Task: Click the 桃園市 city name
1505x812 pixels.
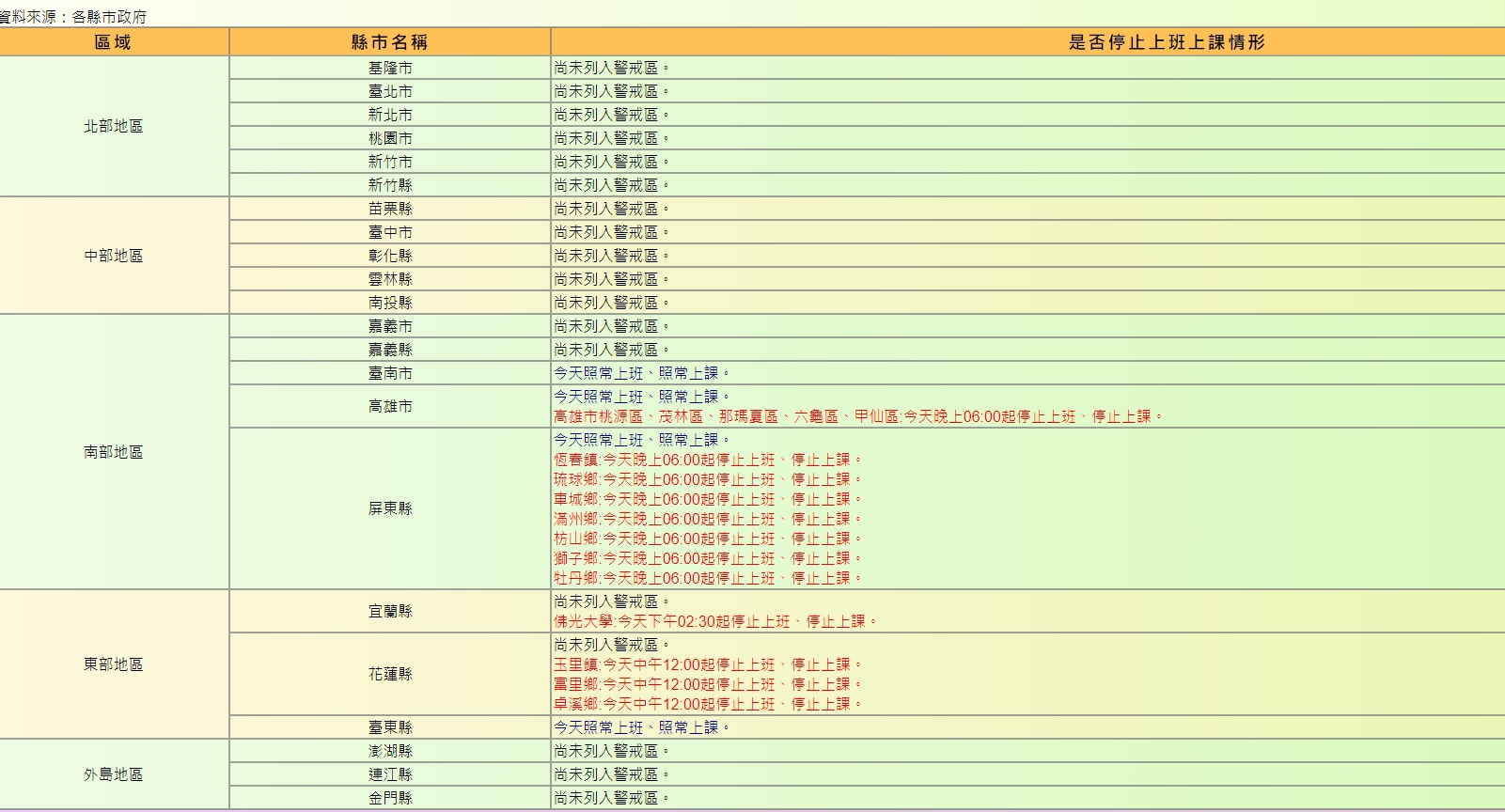Action: [x=390, y=138]
